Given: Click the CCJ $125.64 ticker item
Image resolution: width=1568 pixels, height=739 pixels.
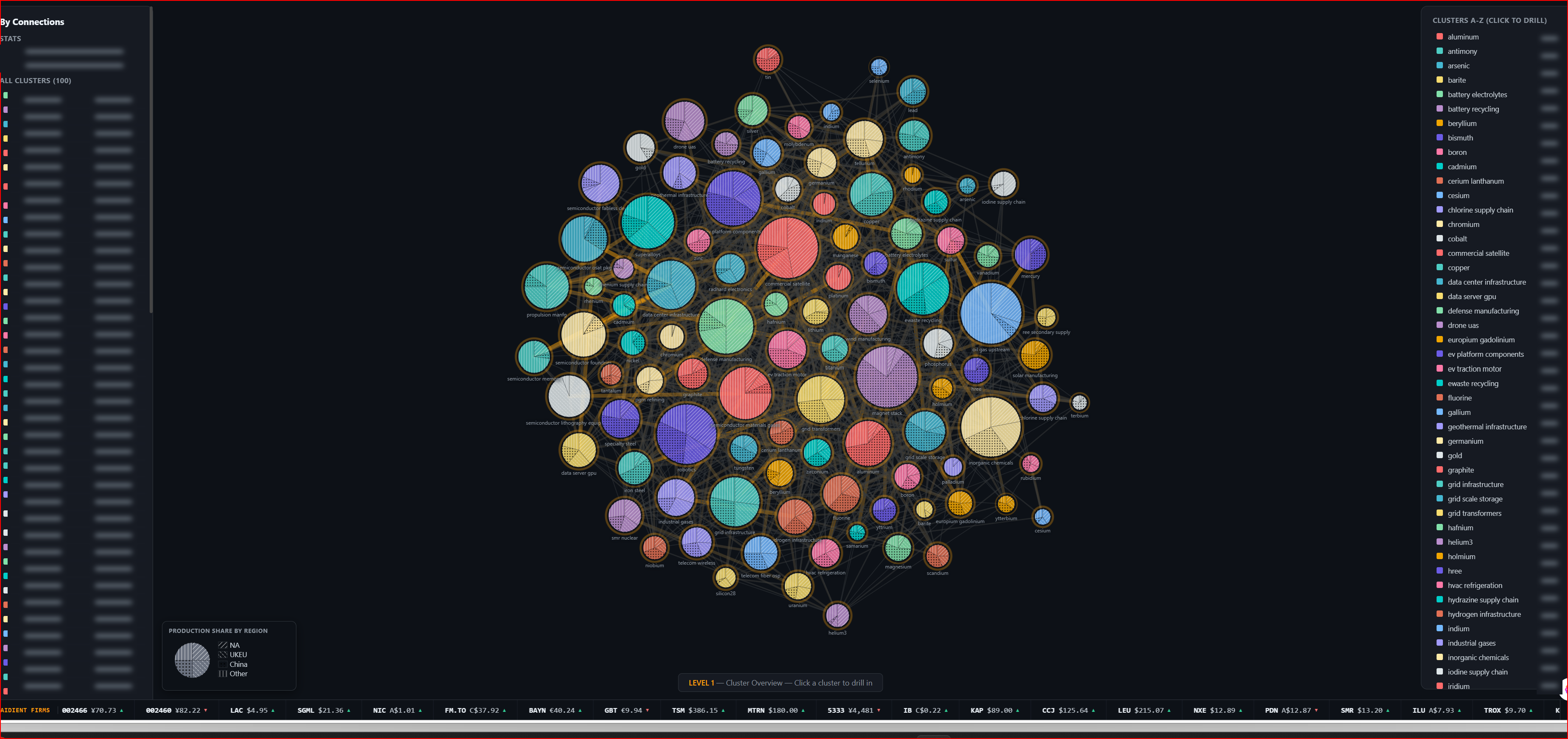Looking at the screenshot, I should point(1068,711).
